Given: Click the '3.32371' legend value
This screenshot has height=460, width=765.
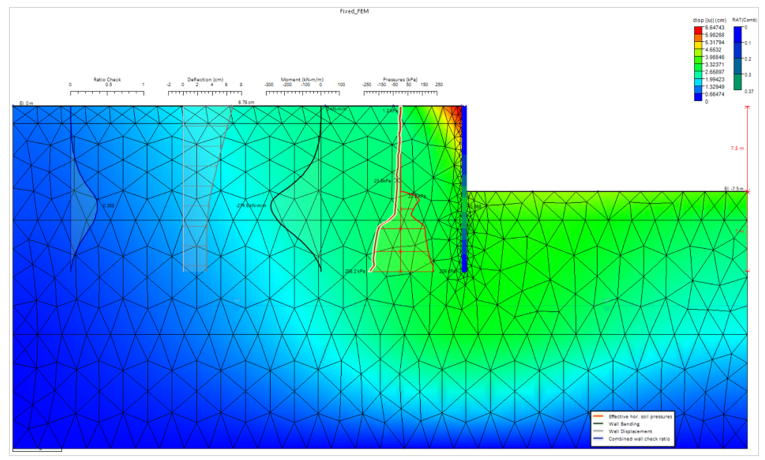Looking at the screenshot, I should pyautogui.click(x=715, y=64).
